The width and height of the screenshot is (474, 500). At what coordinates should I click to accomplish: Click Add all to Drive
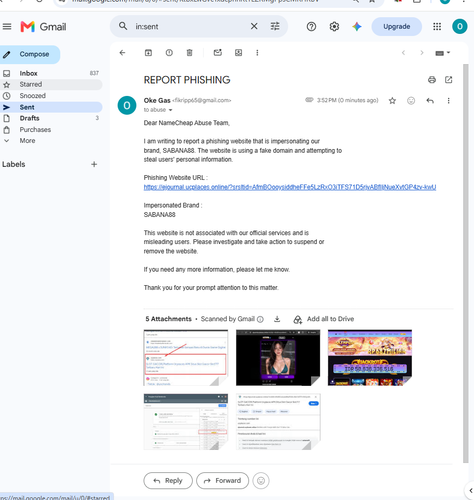pos(324,319)
